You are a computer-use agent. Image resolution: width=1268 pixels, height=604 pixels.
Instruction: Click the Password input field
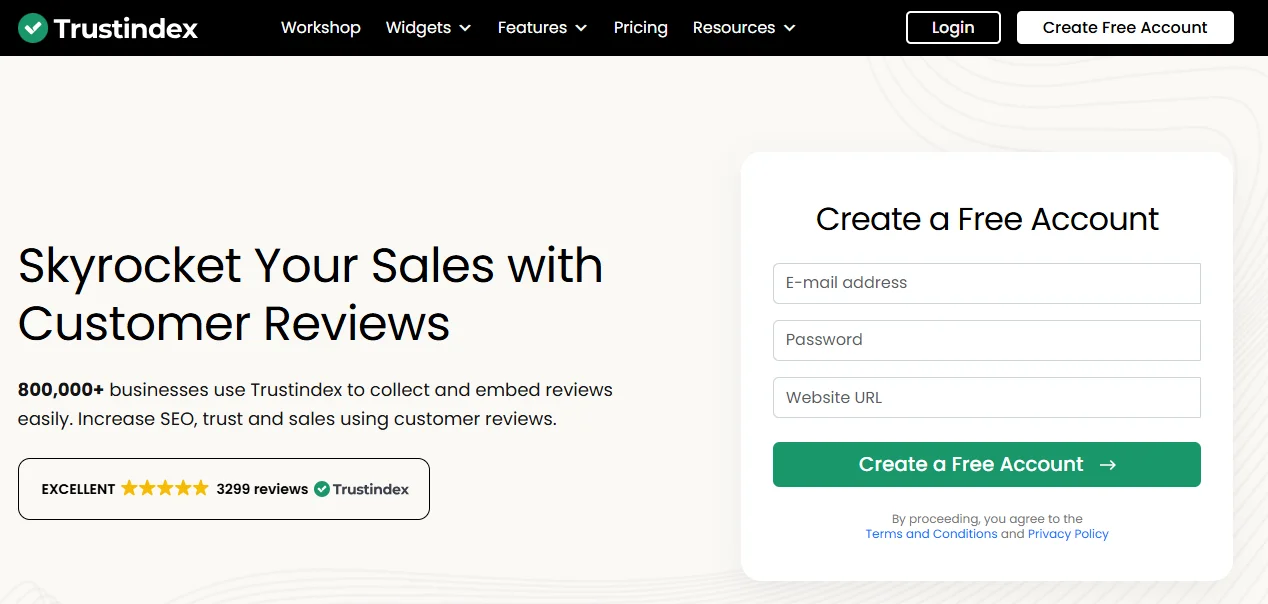click(x=986, y=340)
